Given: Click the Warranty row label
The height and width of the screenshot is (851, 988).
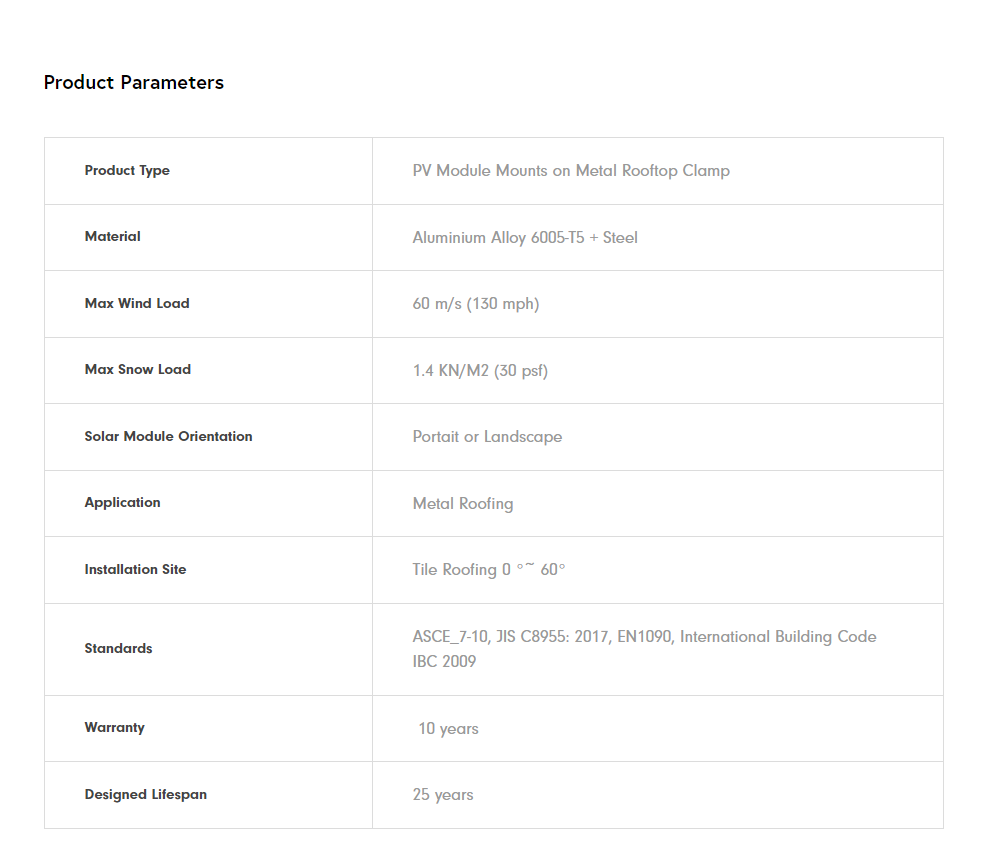Looking at the screenshot, I should pos(115,728).
